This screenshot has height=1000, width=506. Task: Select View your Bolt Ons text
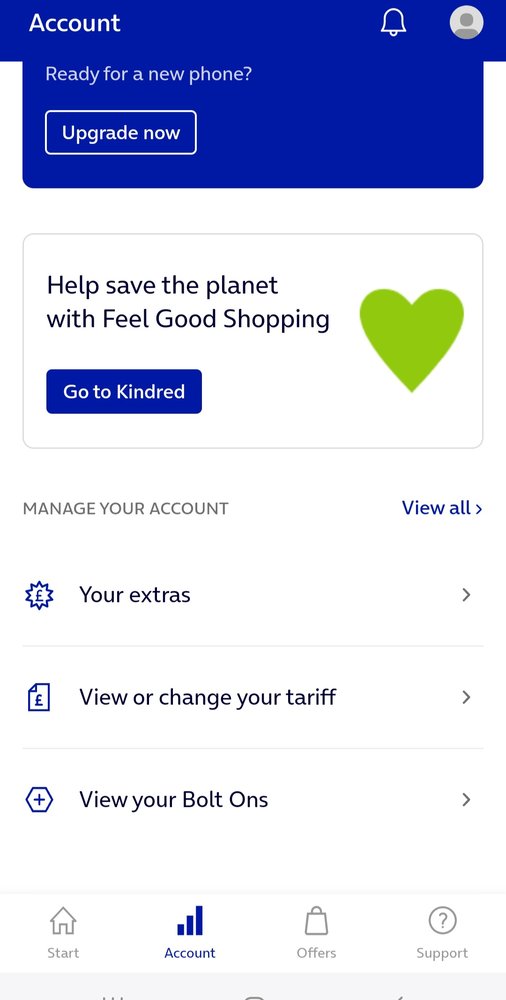pos(174,800)
